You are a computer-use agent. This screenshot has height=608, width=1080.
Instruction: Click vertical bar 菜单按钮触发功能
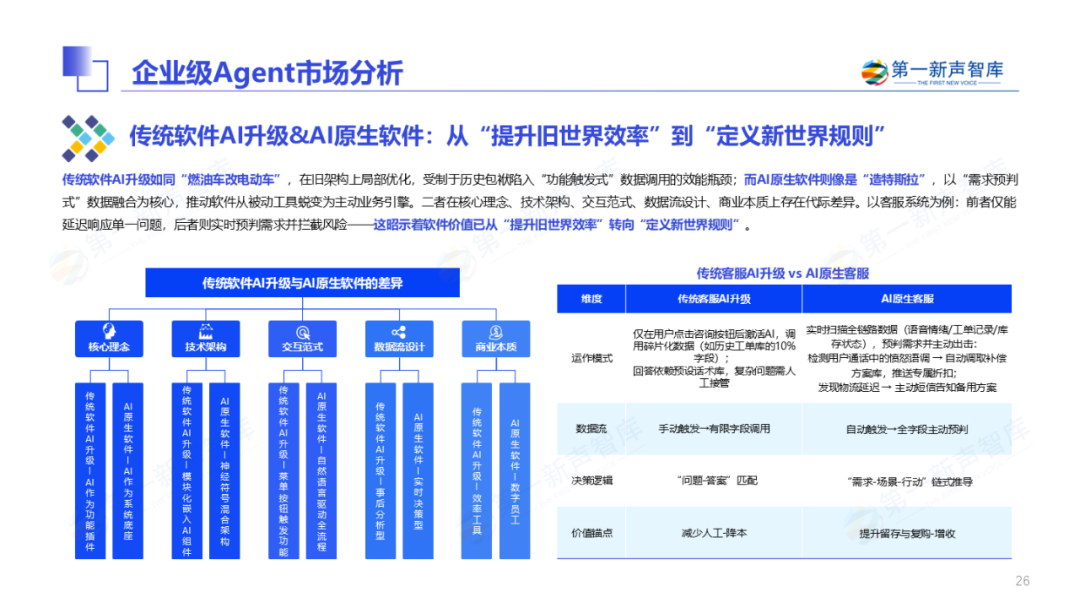[284, 471]
